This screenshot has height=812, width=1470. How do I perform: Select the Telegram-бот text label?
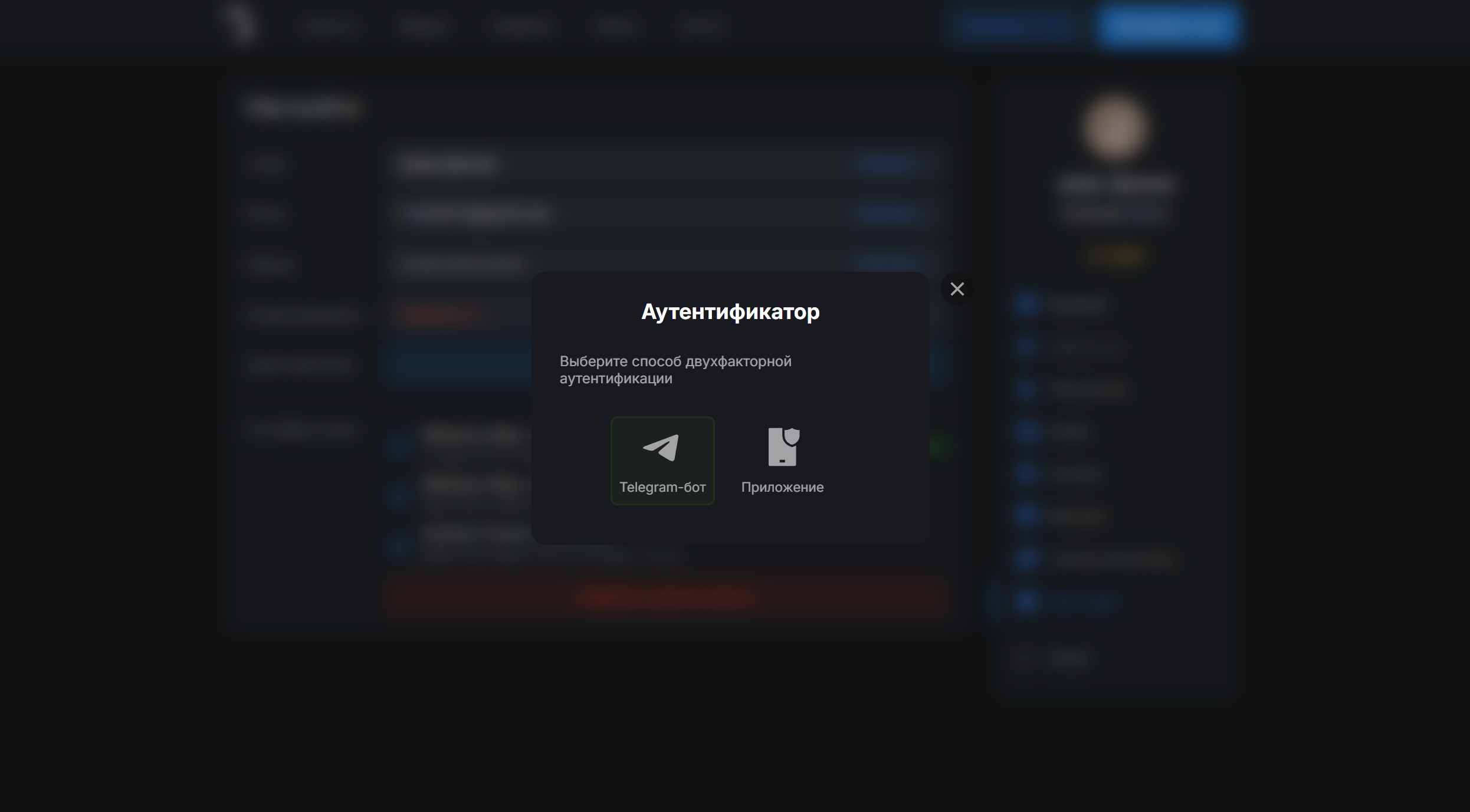(662, 487)
